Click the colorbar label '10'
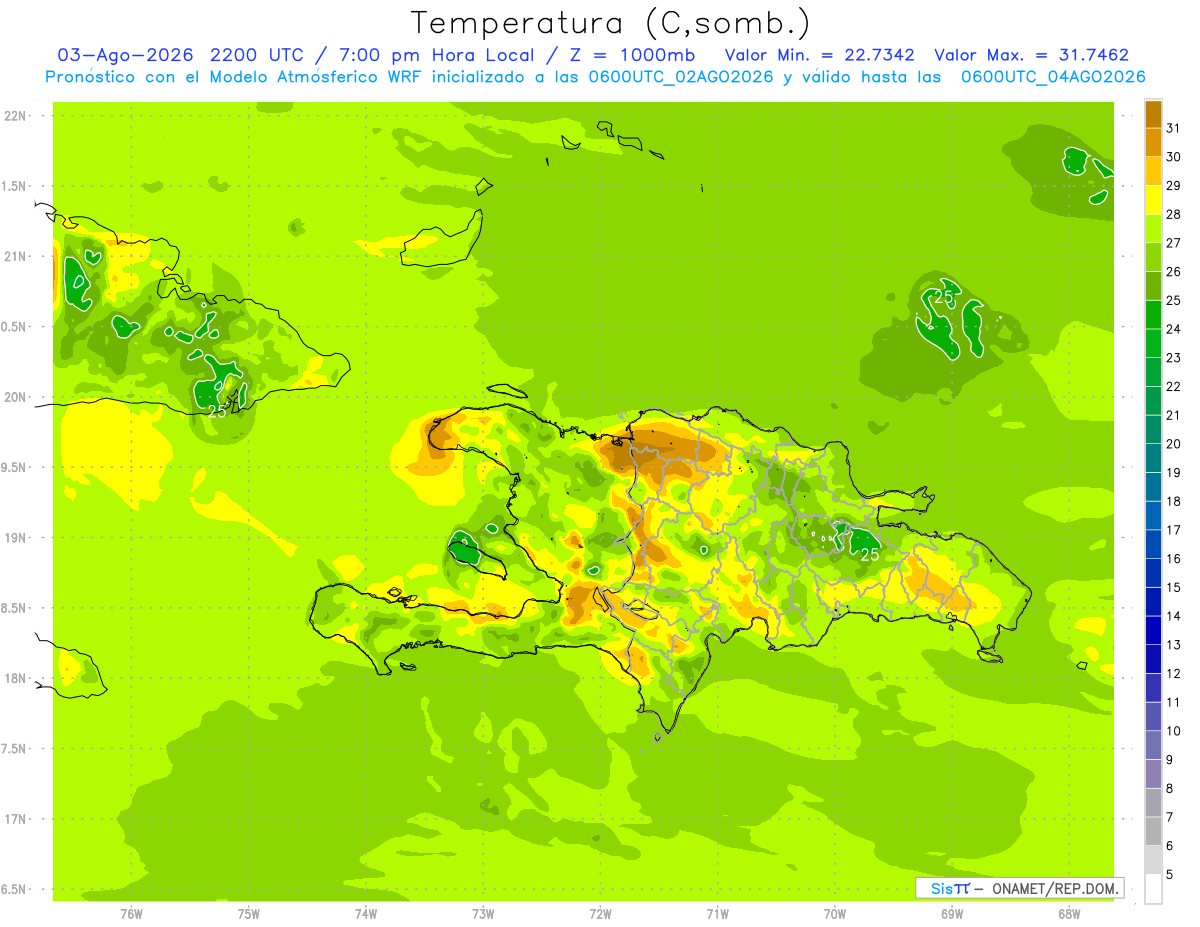1200x927 pixels. pyautogui.click(x=1174, y=731)
